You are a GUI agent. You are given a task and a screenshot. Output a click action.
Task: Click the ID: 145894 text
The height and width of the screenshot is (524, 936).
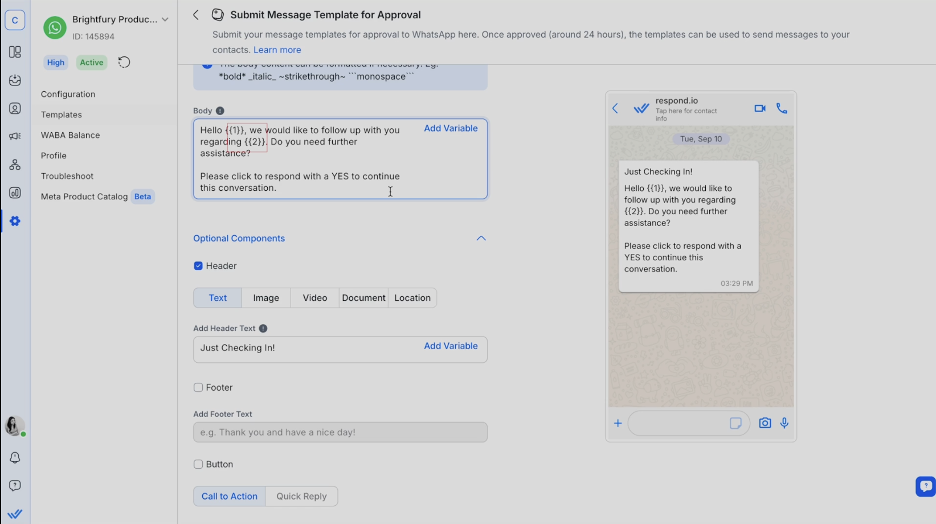(93, 36)
